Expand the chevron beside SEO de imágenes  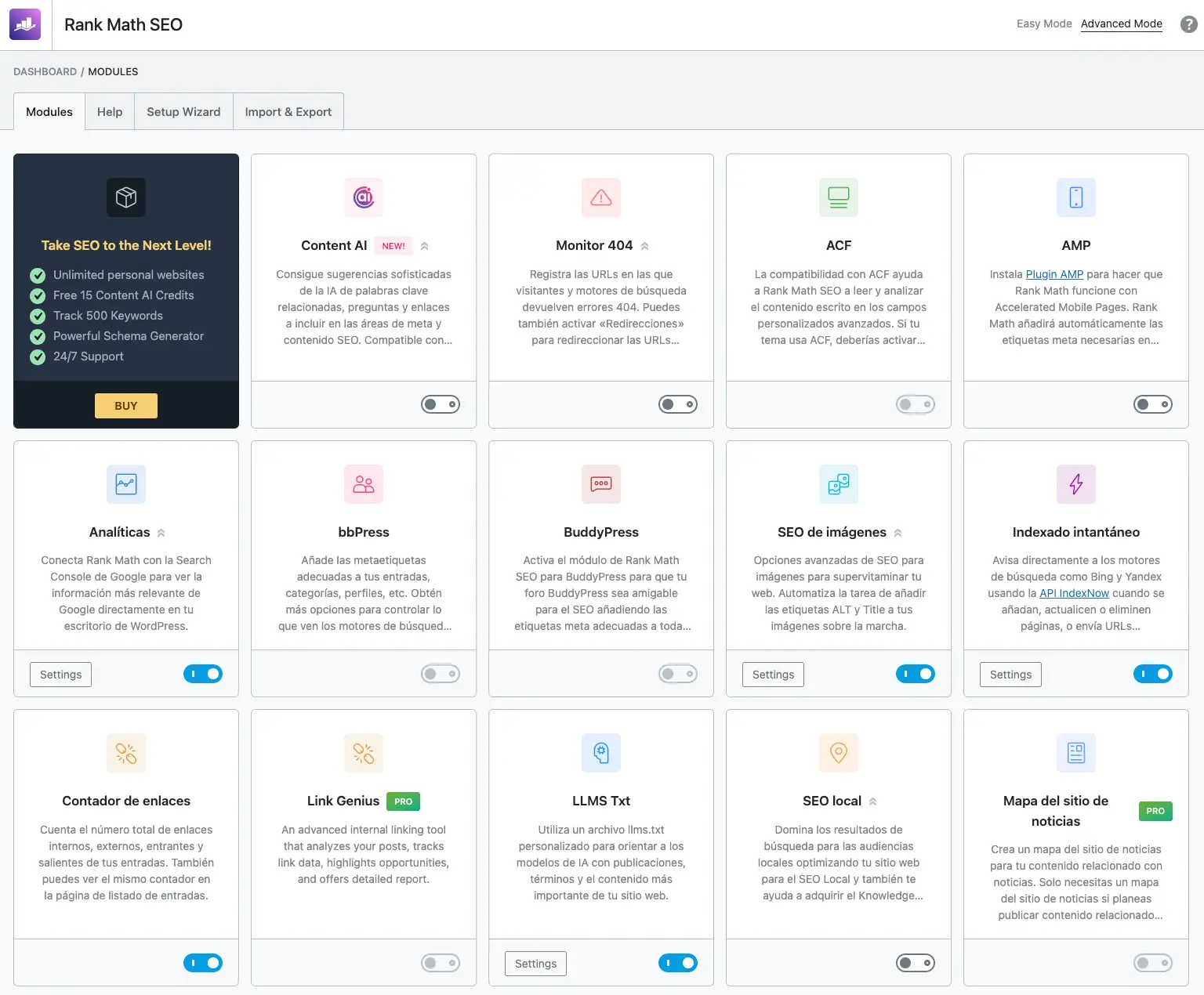click(898, 533)
